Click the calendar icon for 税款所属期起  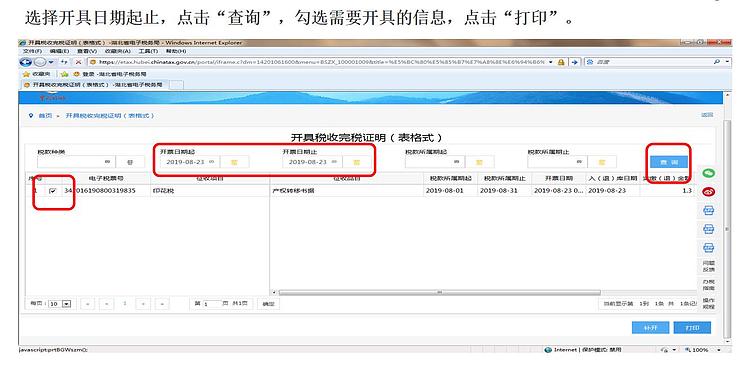pos(479,162)
